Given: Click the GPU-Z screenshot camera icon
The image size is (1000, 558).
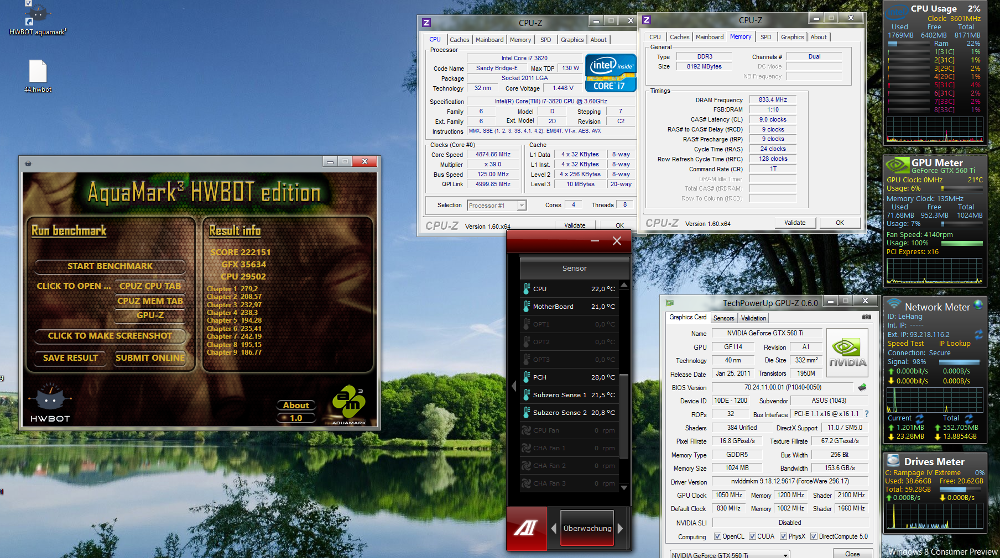Looking at the screenshot, I should [x=866, y=317].
